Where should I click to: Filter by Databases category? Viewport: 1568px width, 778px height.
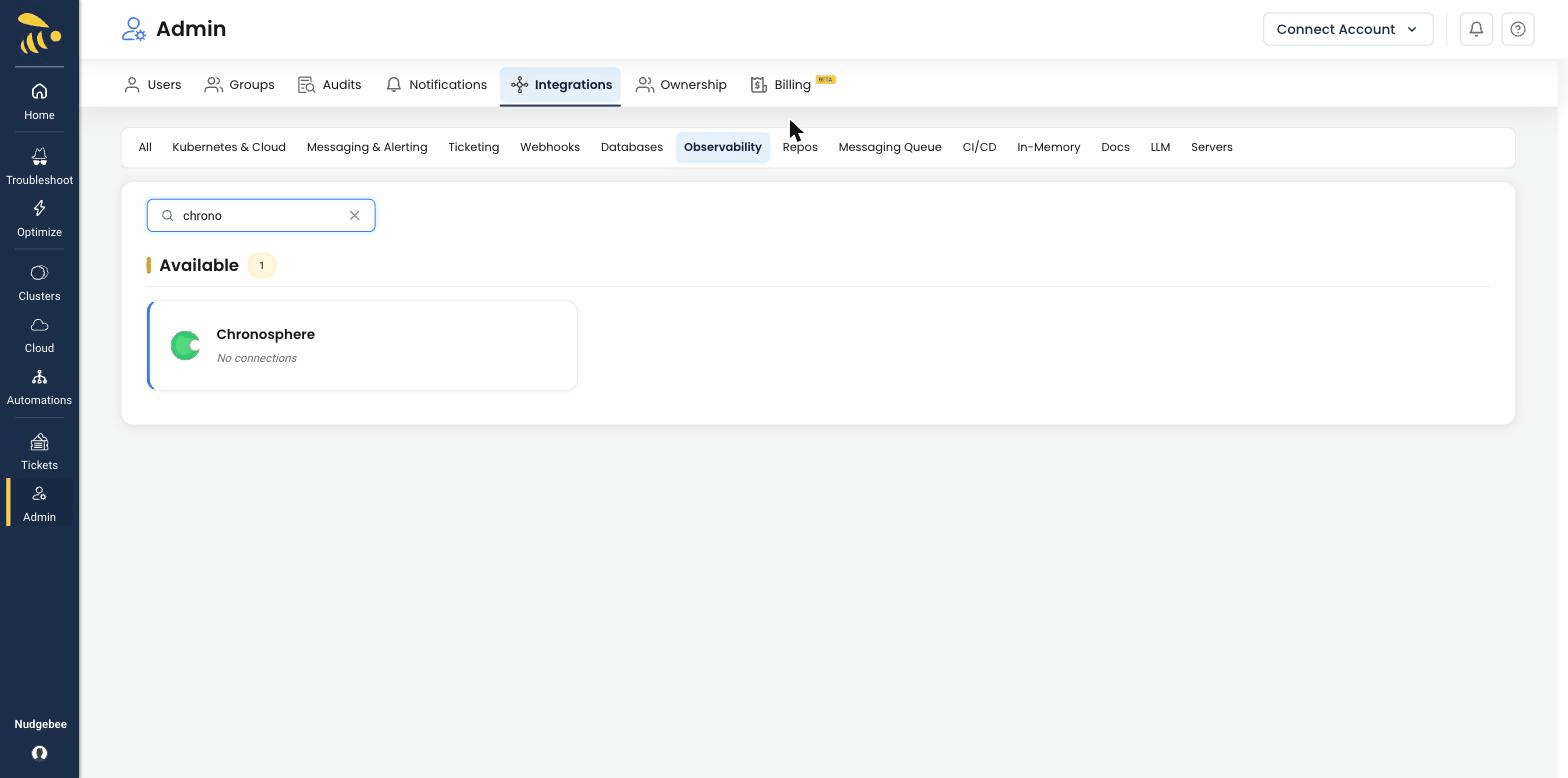[x=632, y=147]
